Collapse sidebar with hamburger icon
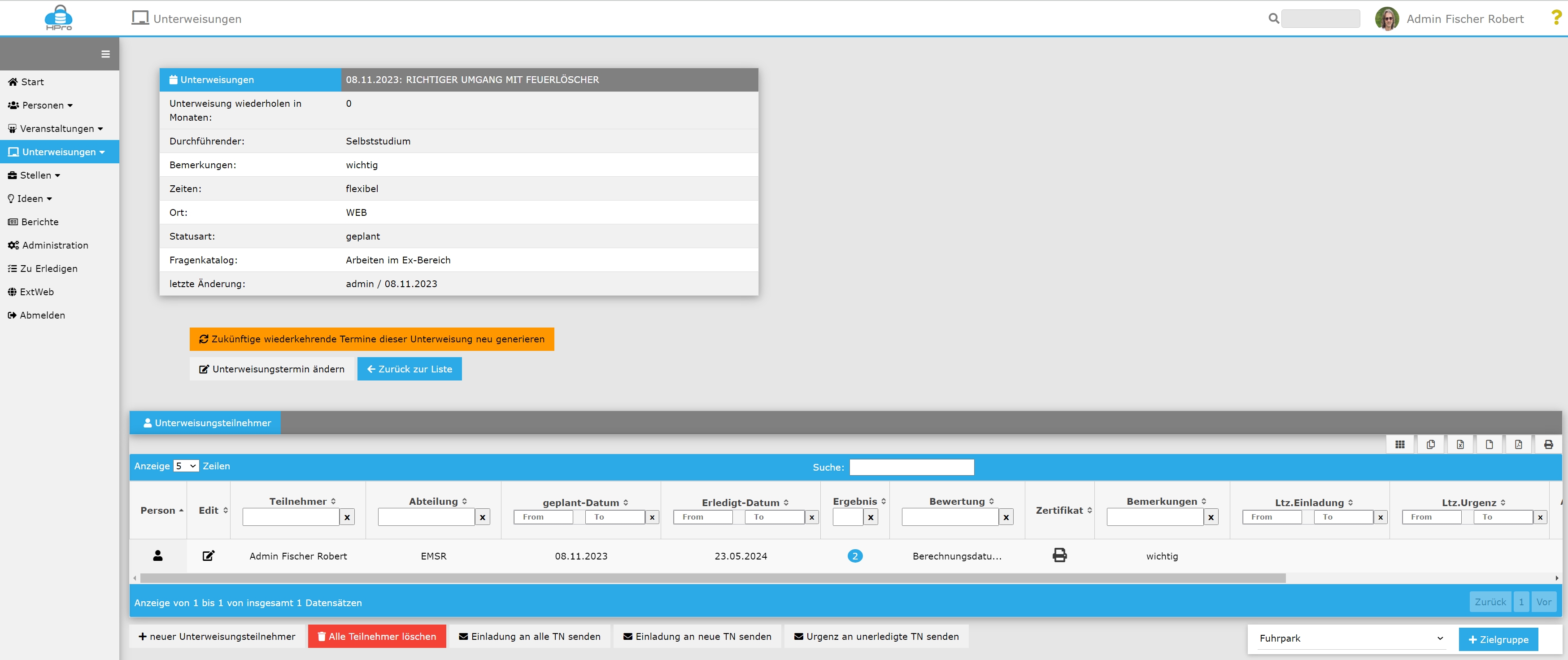1568x660 pixels. [105, 54]
